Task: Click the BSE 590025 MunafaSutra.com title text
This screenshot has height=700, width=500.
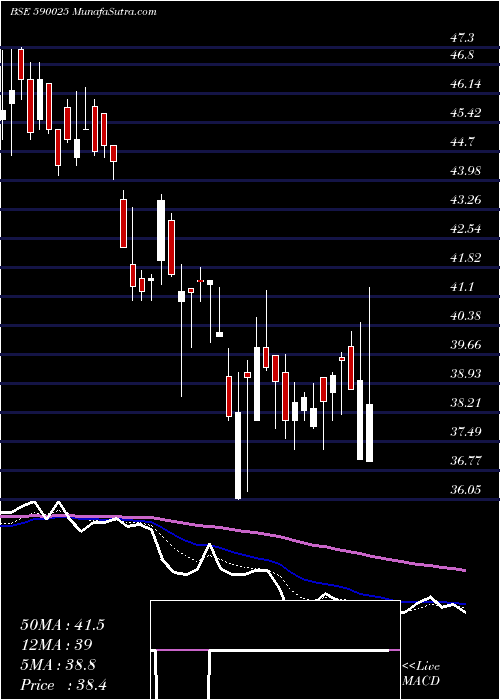Action: [x=83, y=12]
